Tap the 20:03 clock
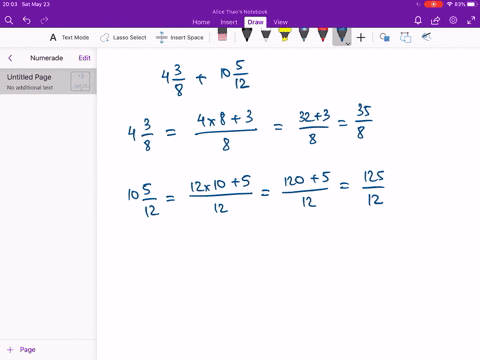480x360 pixels. pyautogui.click(x=10, y=4)
